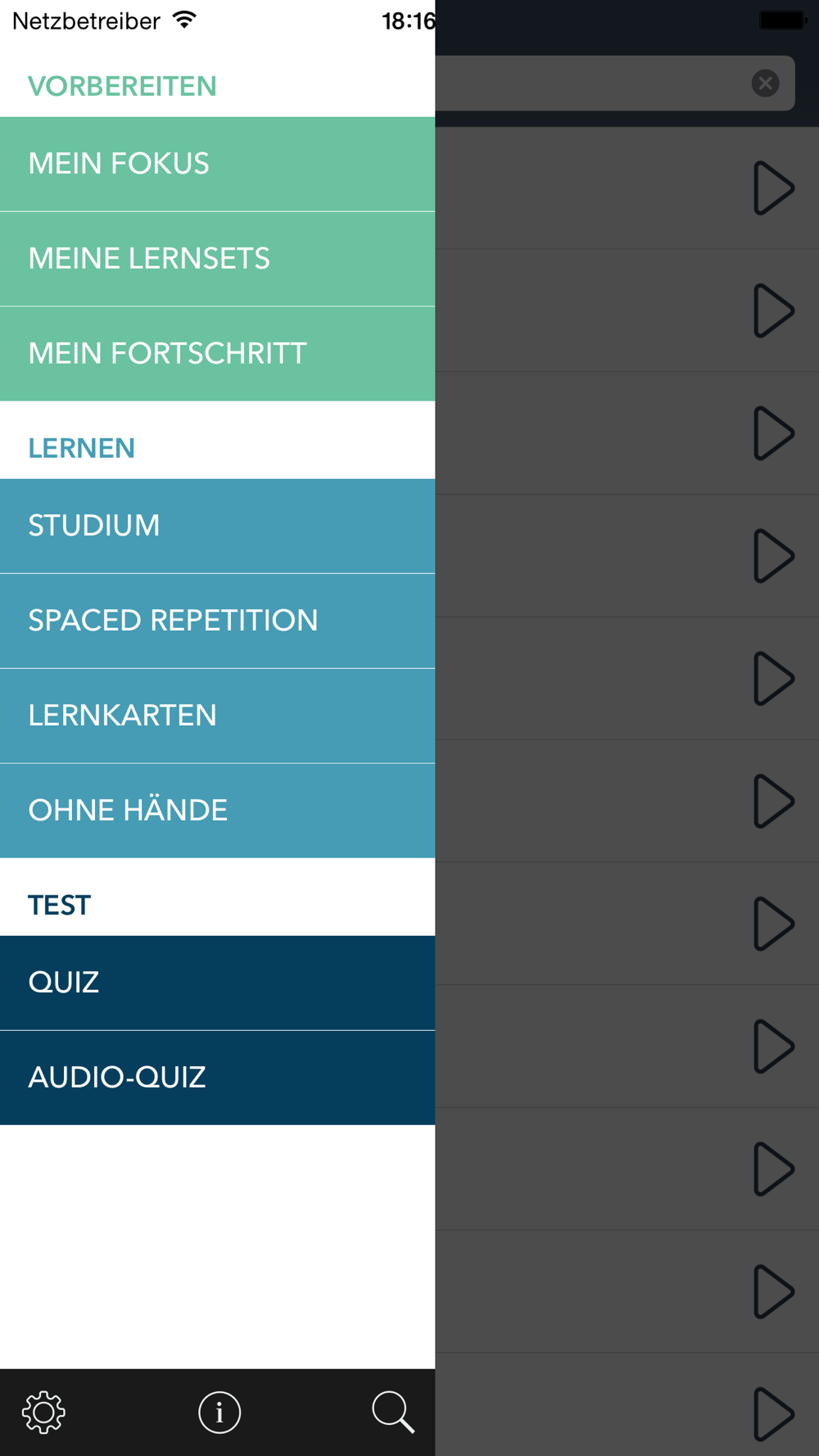Select Meine Lernsets
The width and height of the screenshot is (819, 1456).
(x=217, y=259)
